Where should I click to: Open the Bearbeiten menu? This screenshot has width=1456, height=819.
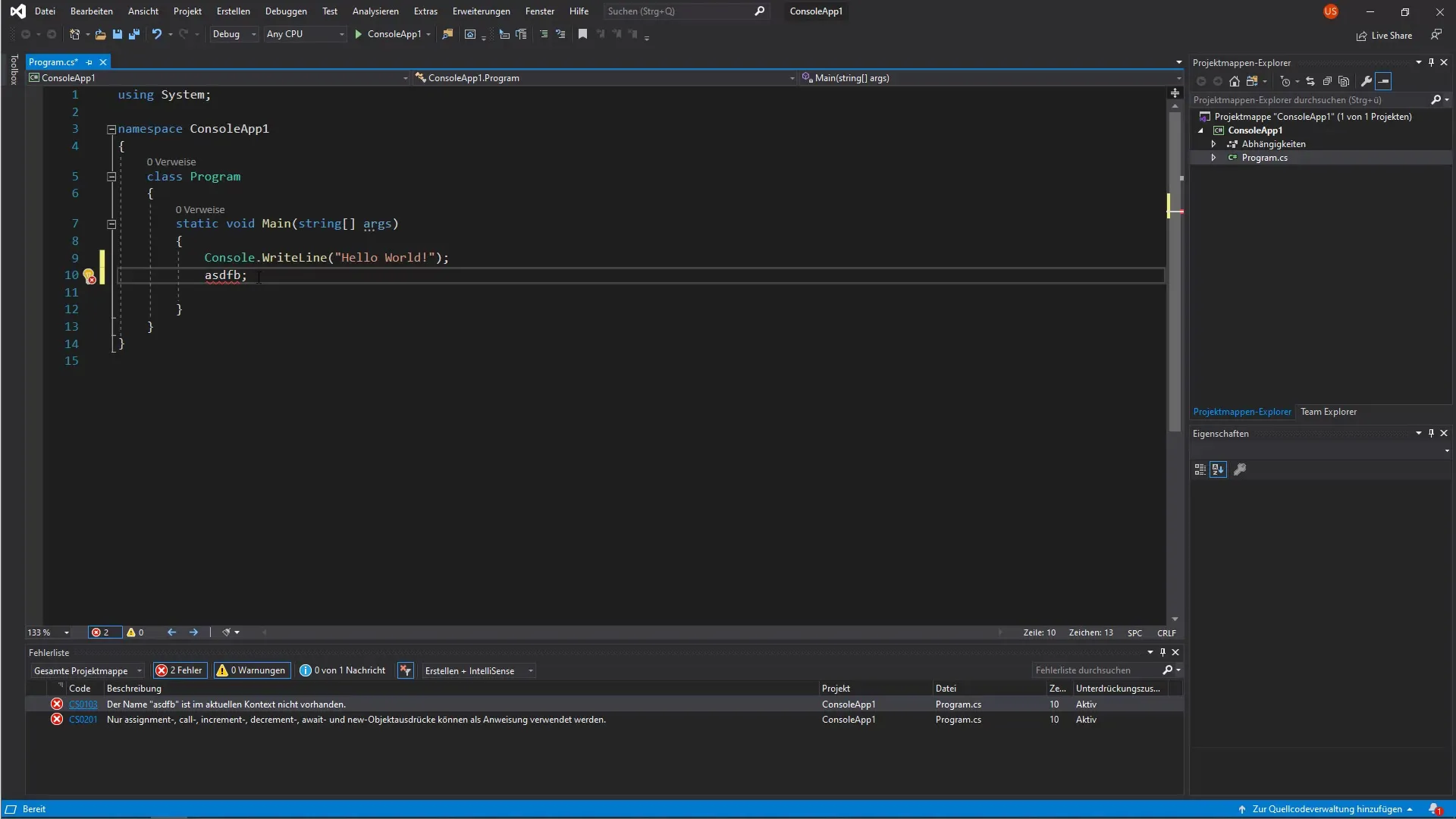coord(92,11)
